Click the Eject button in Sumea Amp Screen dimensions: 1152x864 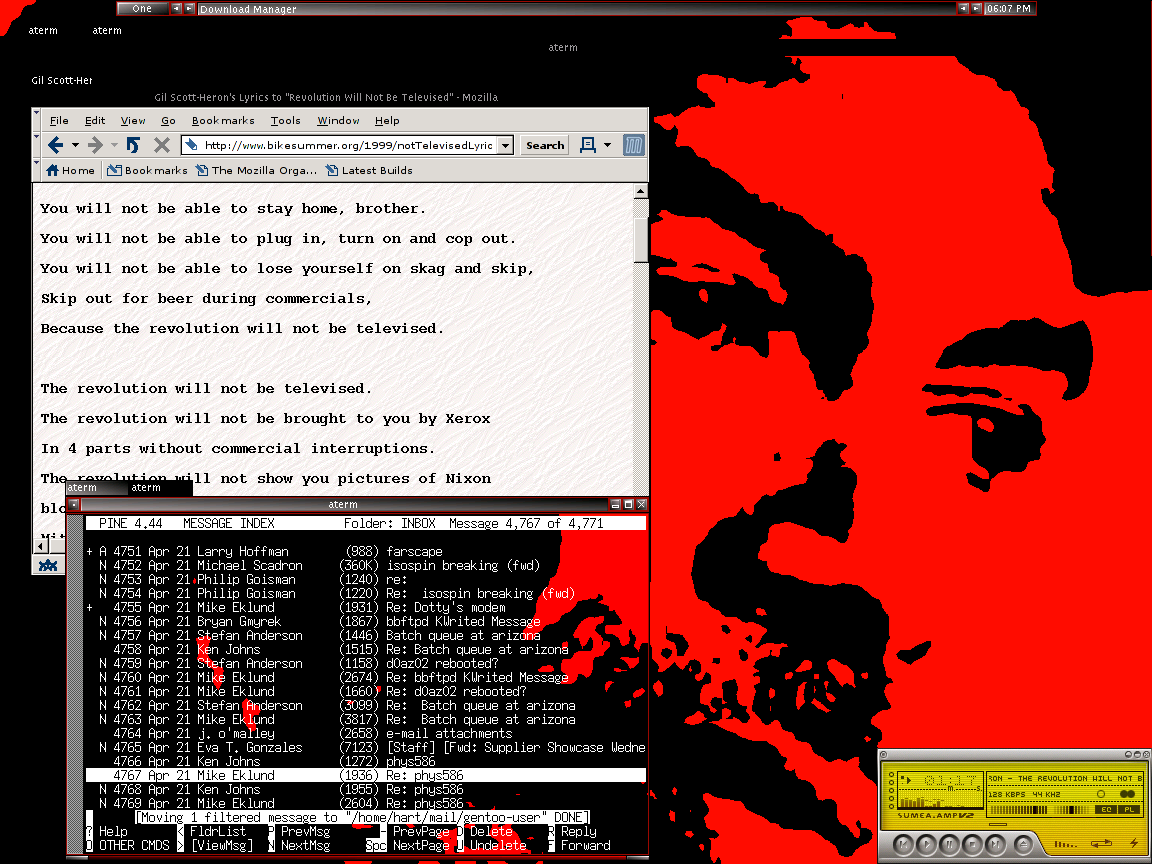[x=1023, y=844]
